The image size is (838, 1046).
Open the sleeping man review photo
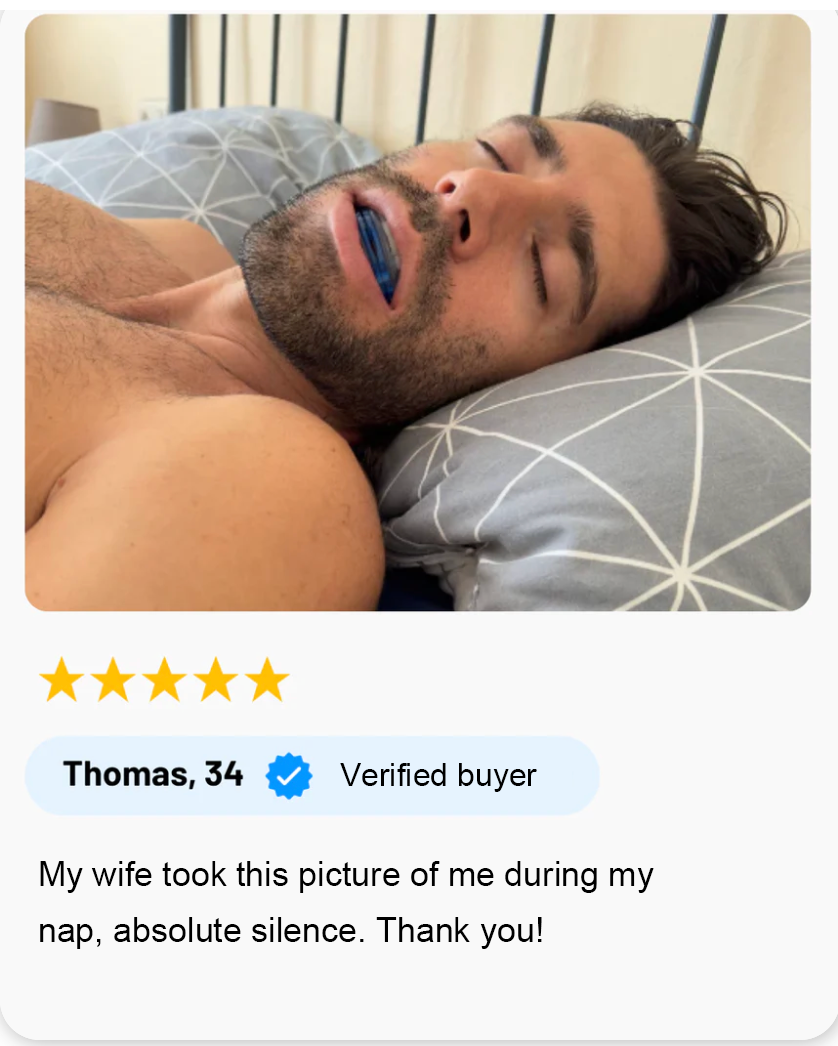[418, 312]
